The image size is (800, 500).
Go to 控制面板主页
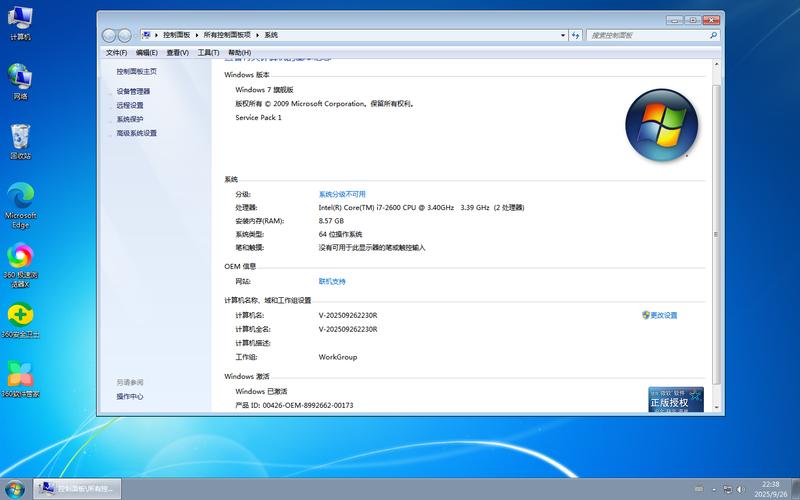coord(136,71)
